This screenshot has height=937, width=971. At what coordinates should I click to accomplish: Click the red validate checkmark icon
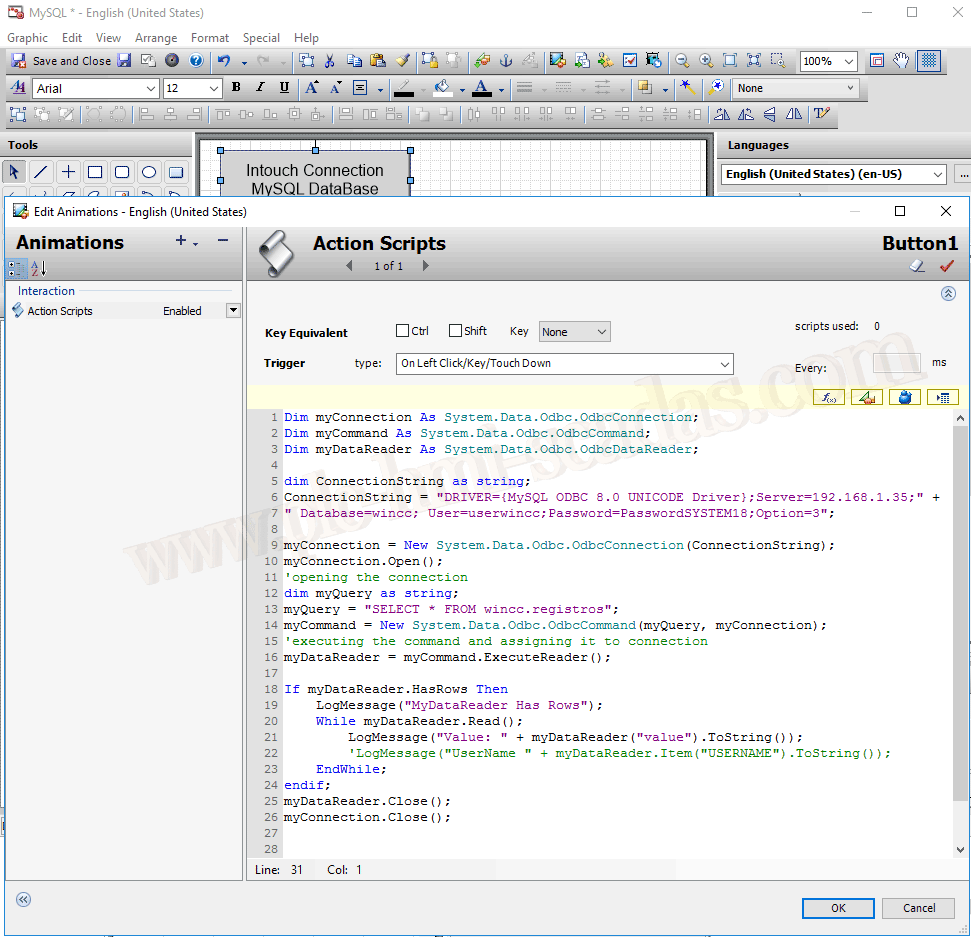click(x=946, y=266)
